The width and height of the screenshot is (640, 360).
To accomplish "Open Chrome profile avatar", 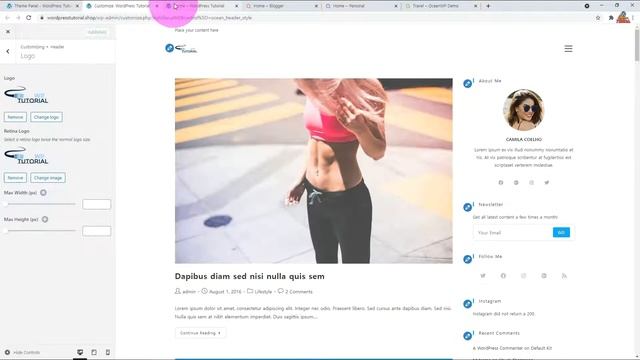I will (x=623, y=18).
